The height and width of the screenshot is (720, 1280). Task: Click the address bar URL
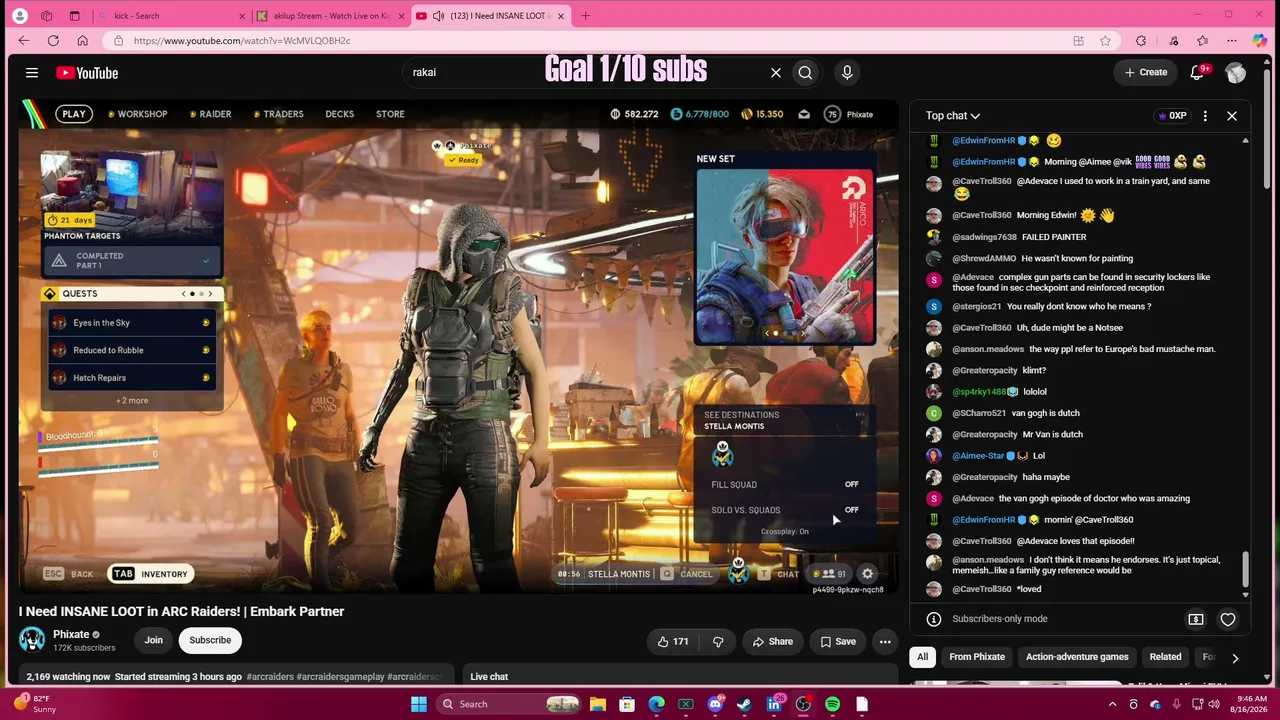click(x=242, y=41)
